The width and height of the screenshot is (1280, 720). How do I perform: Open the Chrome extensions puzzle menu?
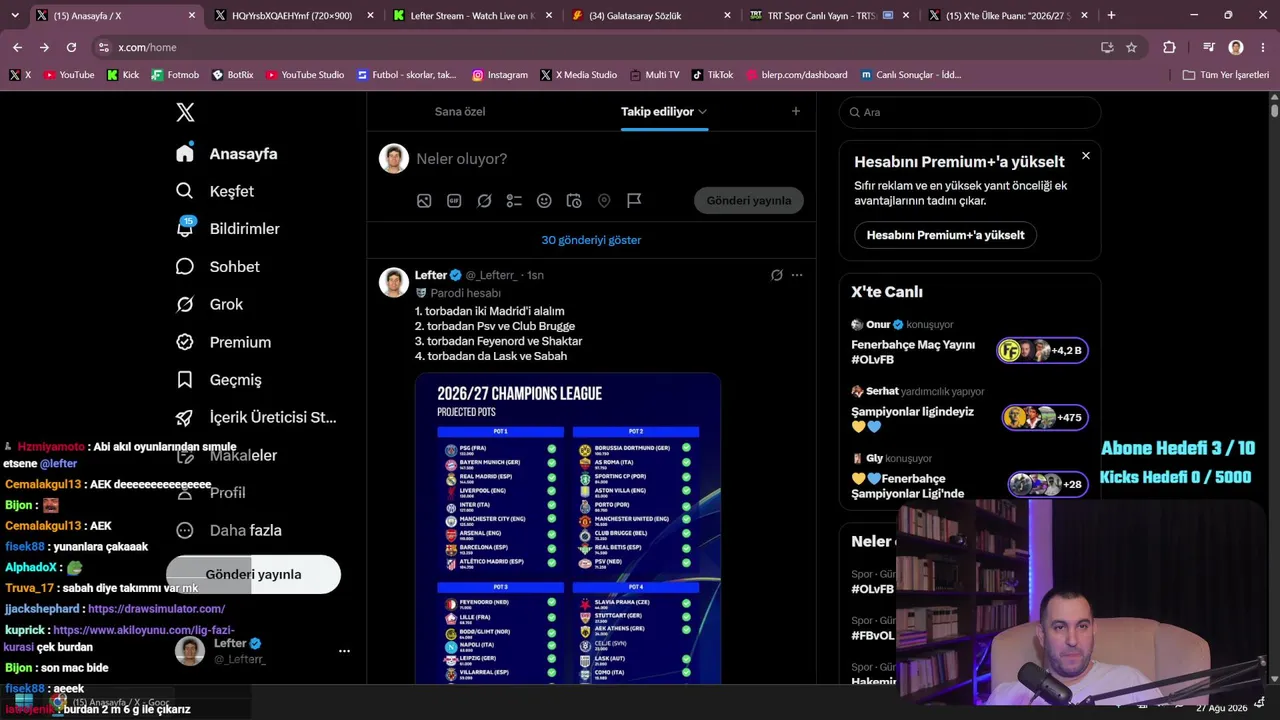pos(1169,47)
